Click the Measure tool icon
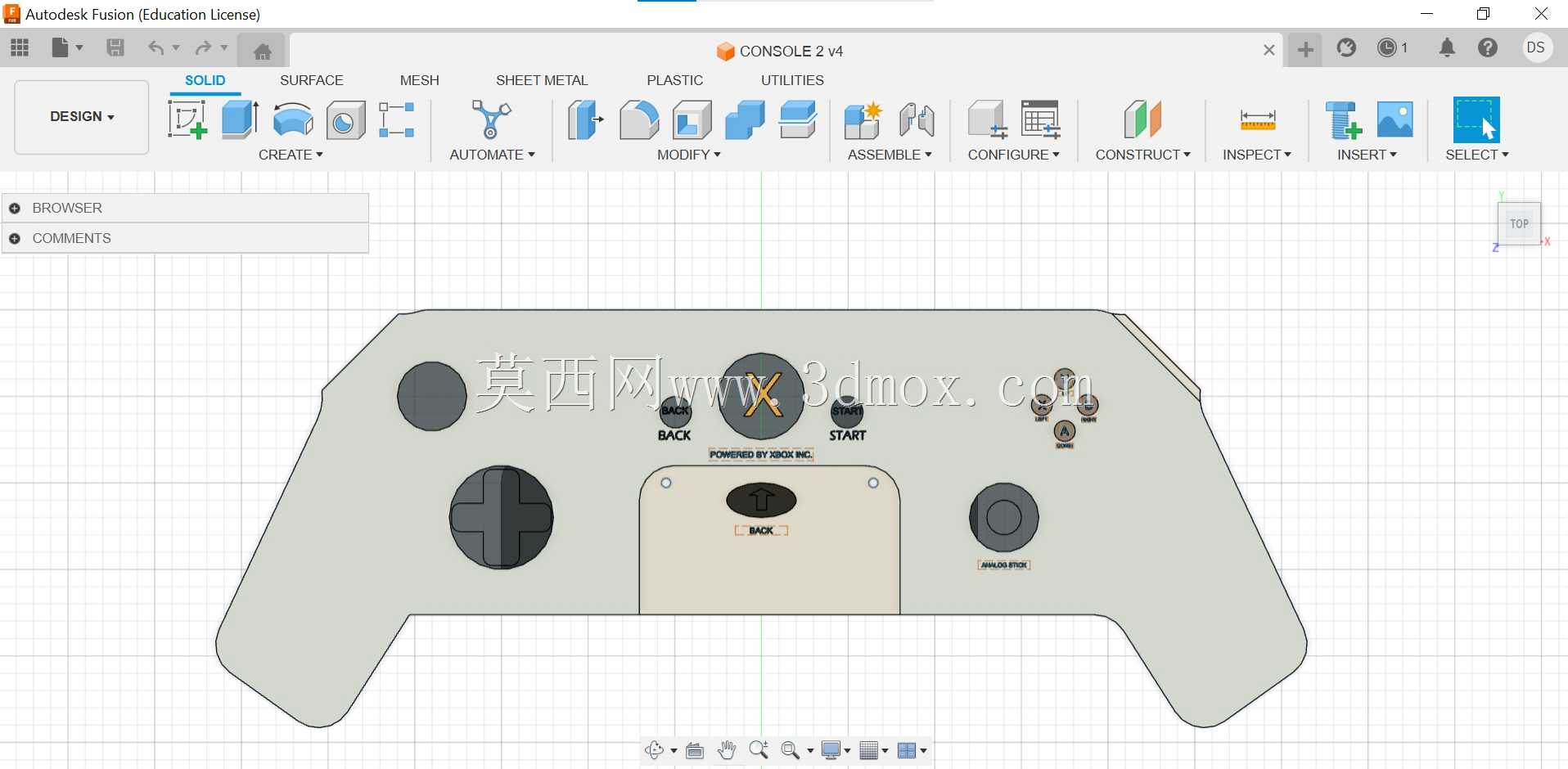This screenshot has width=1568, height=769. 1258,120
